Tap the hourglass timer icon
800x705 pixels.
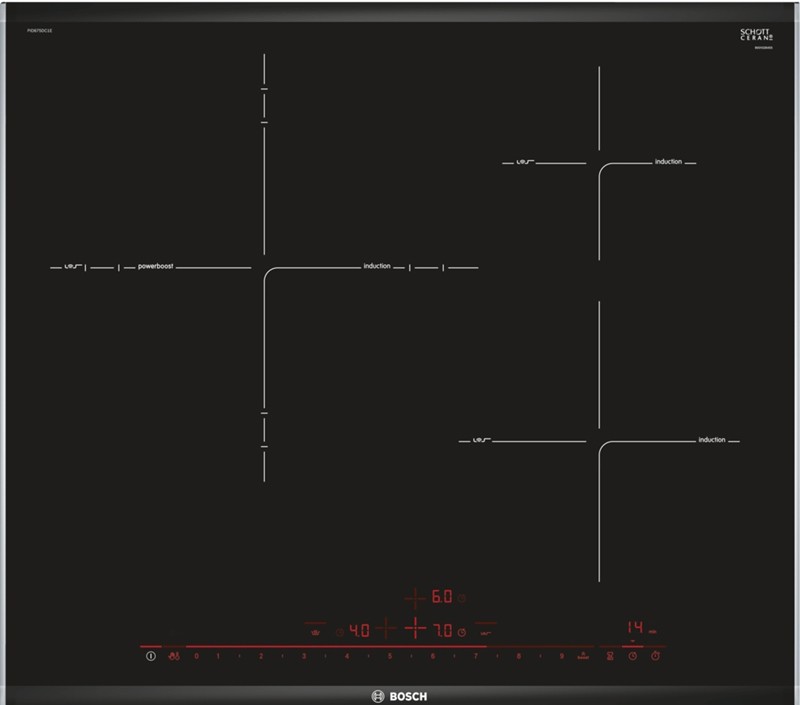(611, 657)
